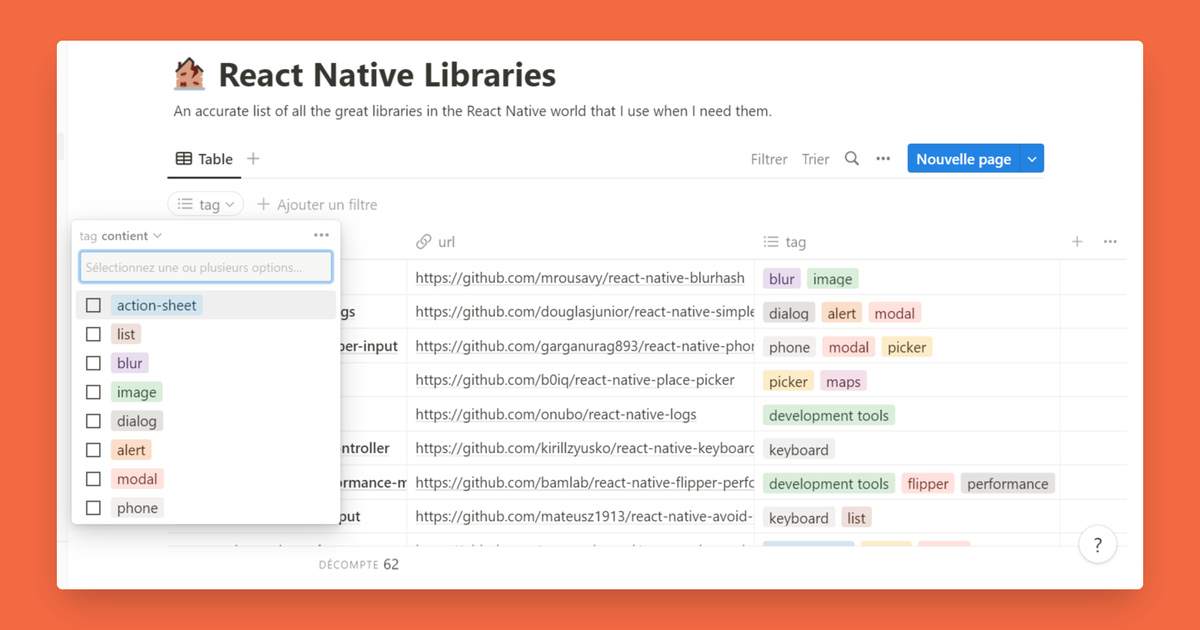Screen dimensions: 1200x630
Task: Check the alert option checkbox
Action: [93, 450]
